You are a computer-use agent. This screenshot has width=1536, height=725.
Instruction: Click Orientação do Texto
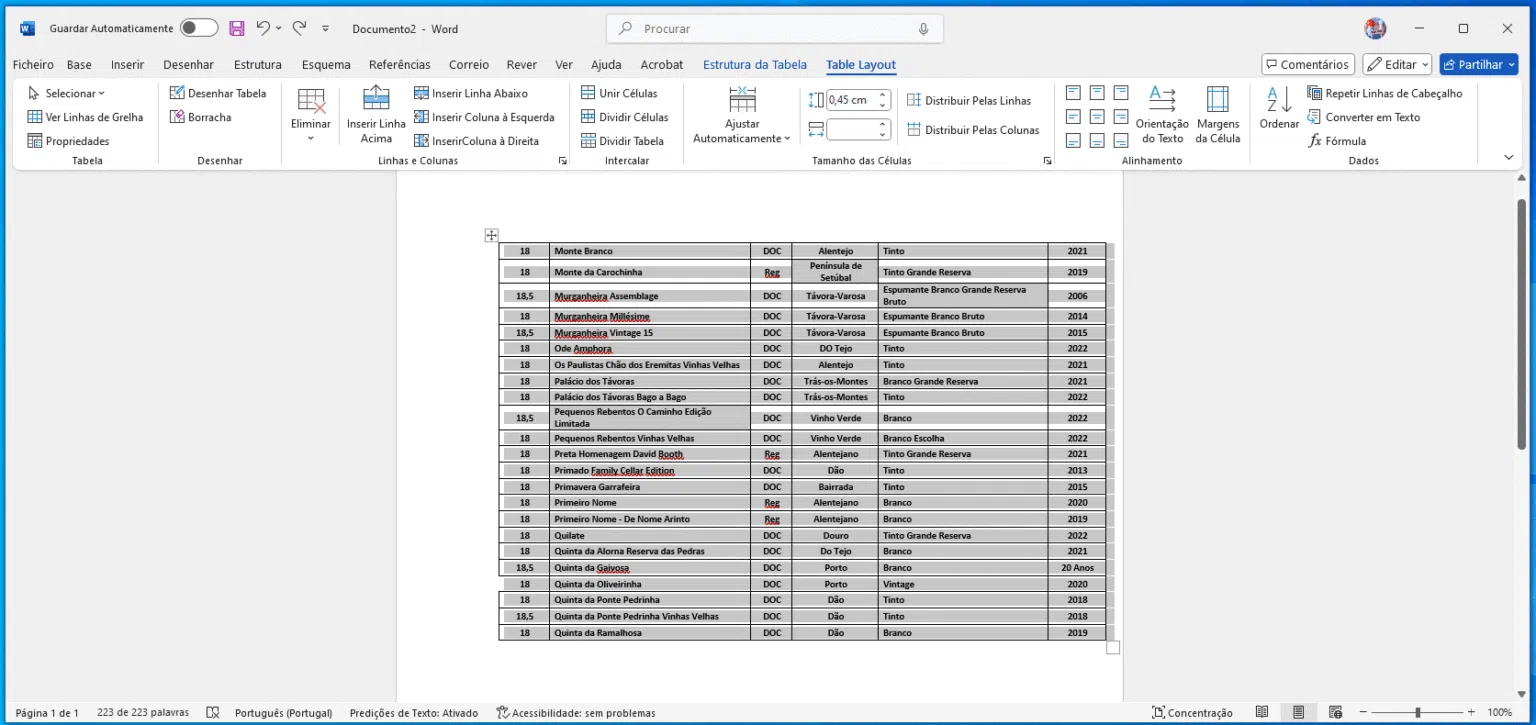1162,115
